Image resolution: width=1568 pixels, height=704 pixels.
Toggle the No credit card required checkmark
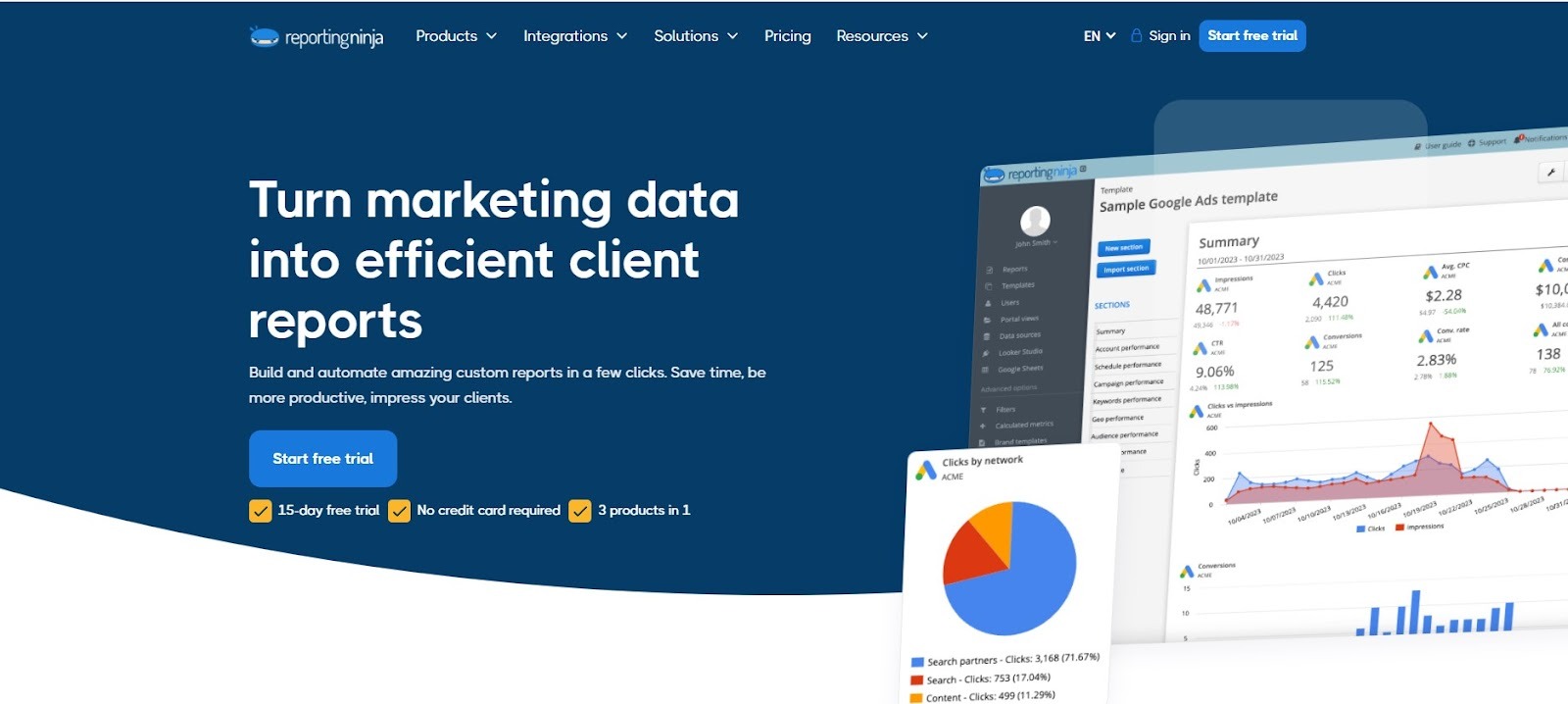pyautogui.click(x=399, y=512)
